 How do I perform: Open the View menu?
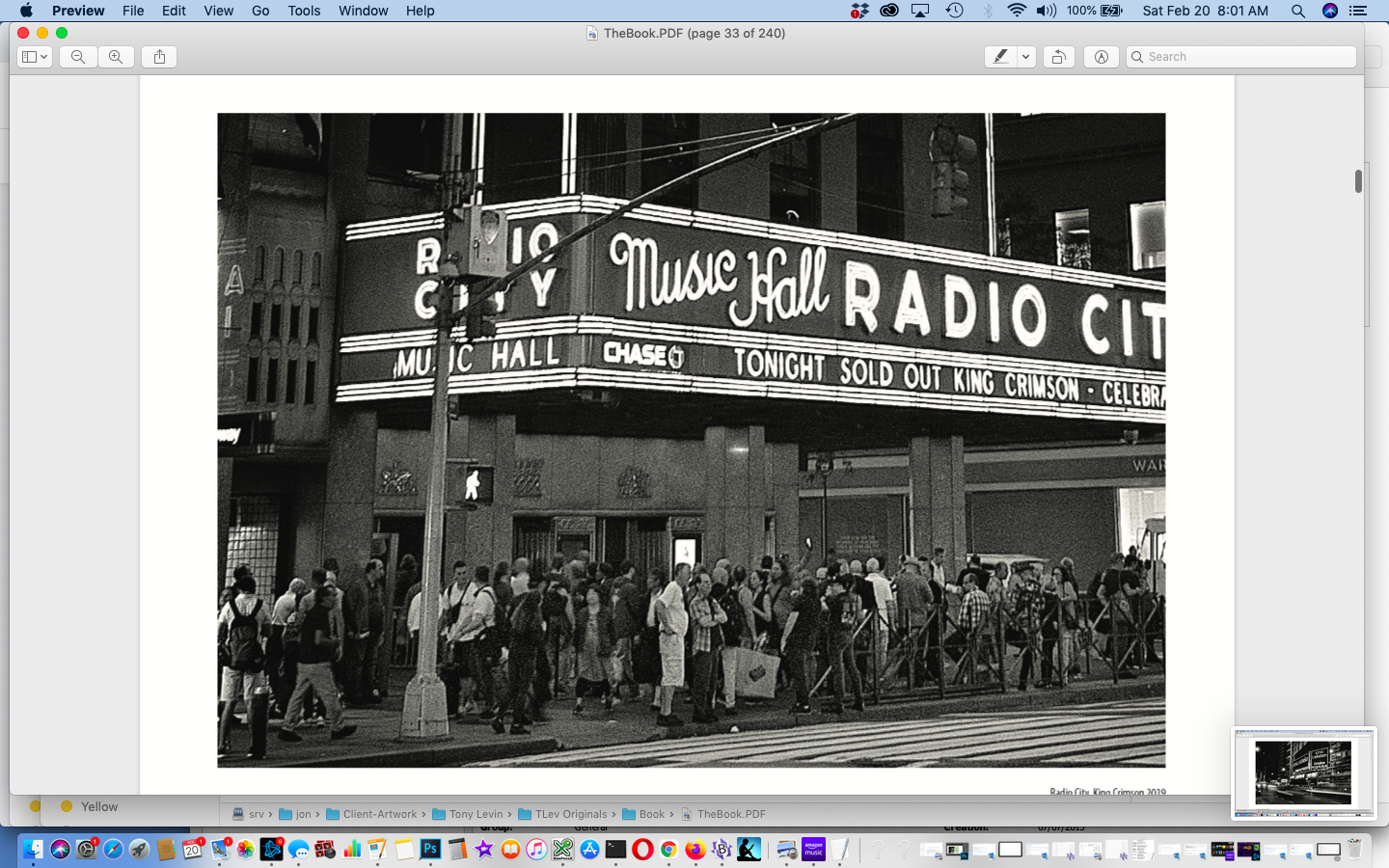click(218, 11)
